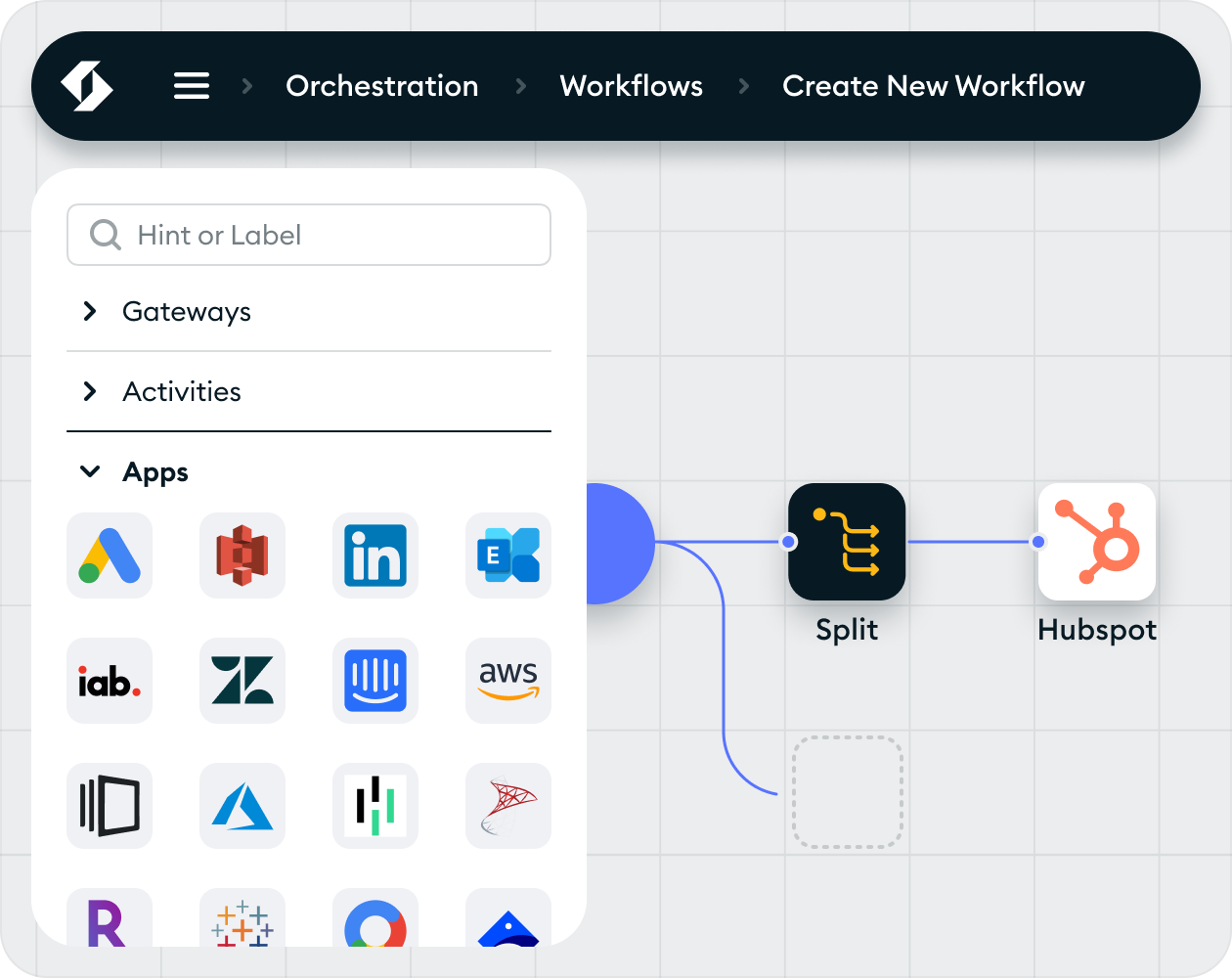The image size is (1232, 978).
Task: Click the Apps section label
Action: point(155,472)
